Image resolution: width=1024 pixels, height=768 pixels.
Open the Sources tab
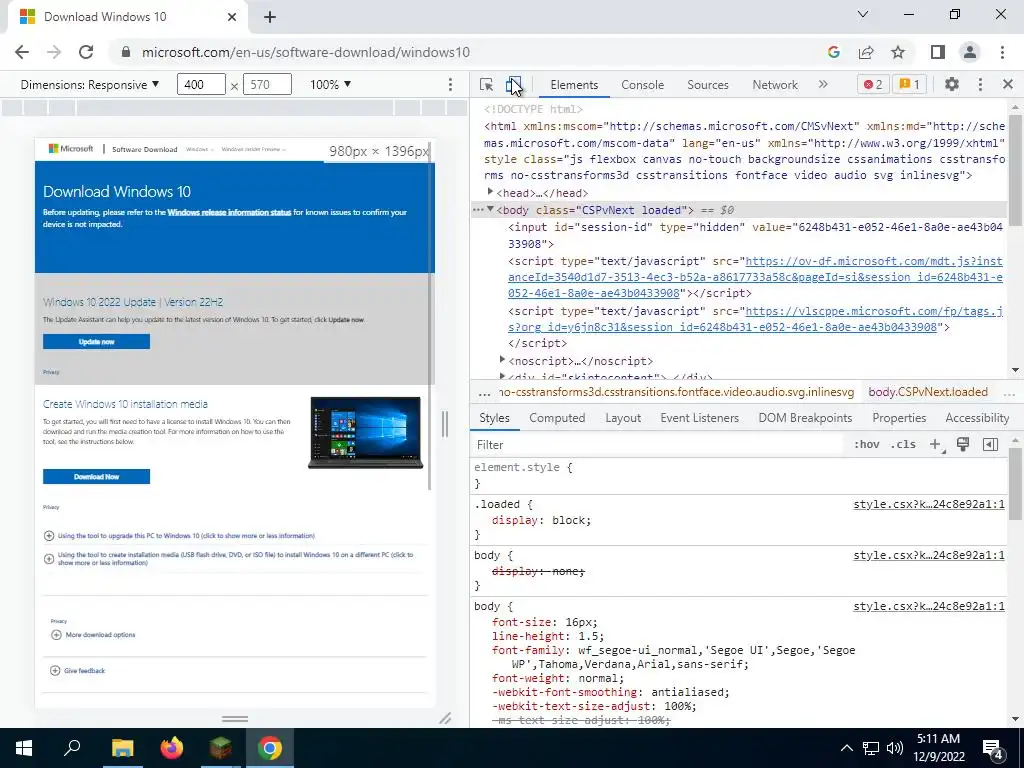pyautogui.click(x=707, y=85)
